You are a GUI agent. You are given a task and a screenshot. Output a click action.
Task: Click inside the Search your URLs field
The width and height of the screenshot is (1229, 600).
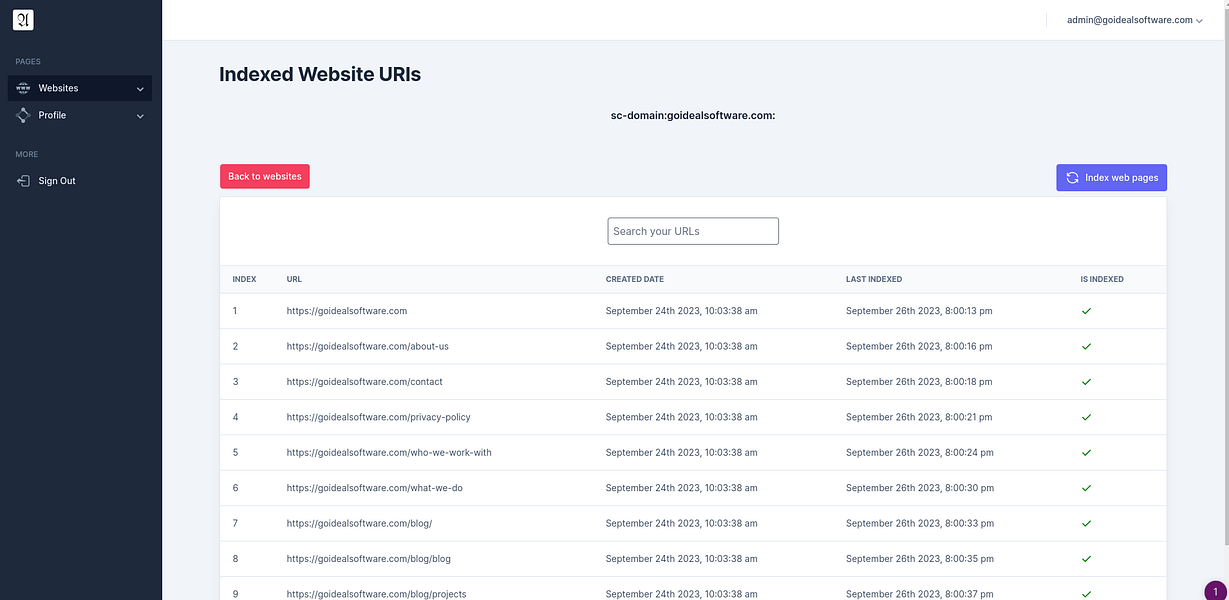693,231
